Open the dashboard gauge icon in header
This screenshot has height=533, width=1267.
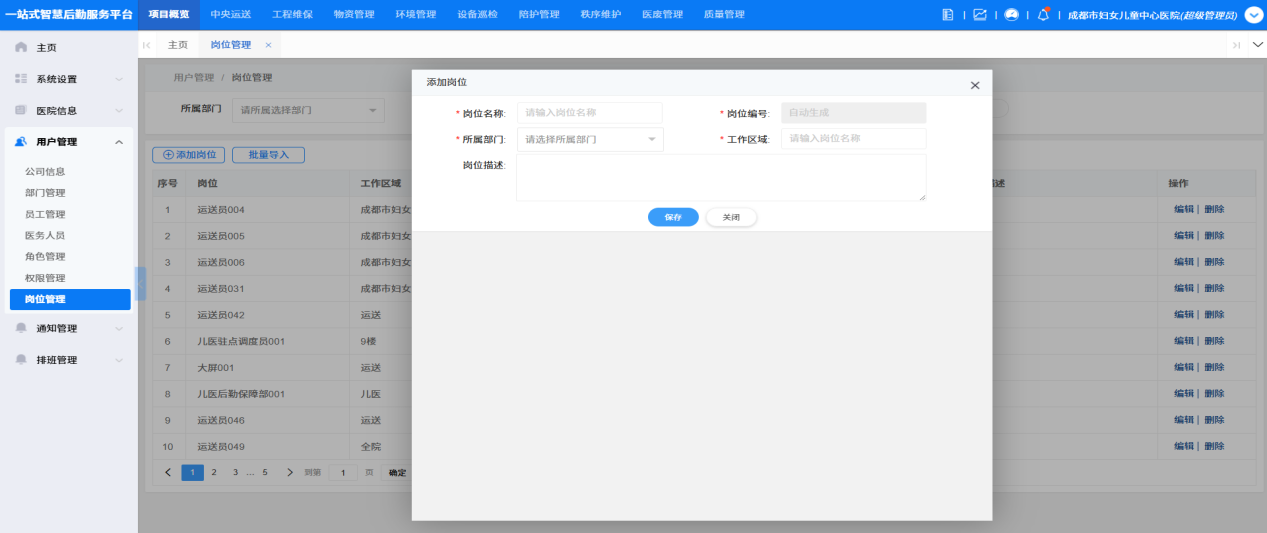pyautogui.click(x=1011, y=15)
